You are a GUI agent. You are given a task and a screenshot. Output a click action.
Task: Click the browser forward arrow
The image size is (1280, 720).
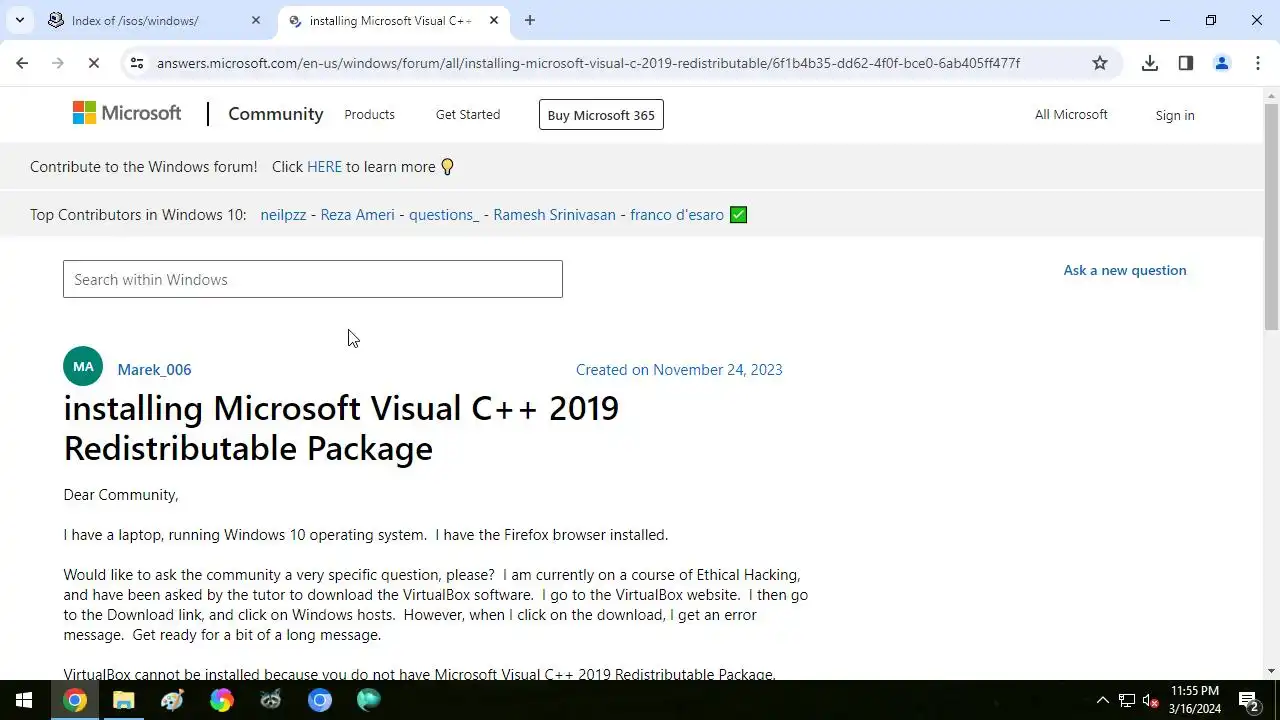tap(57, 63)
